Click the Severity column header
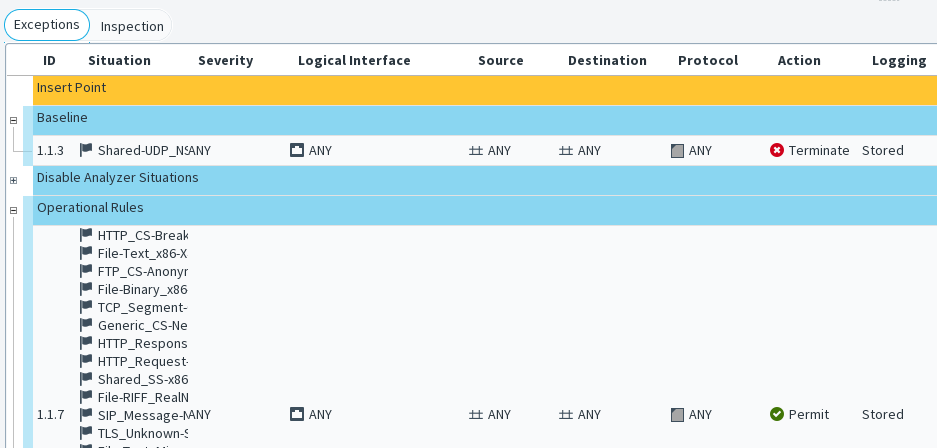This screenshot has width=937, height=448. (225, 61)
